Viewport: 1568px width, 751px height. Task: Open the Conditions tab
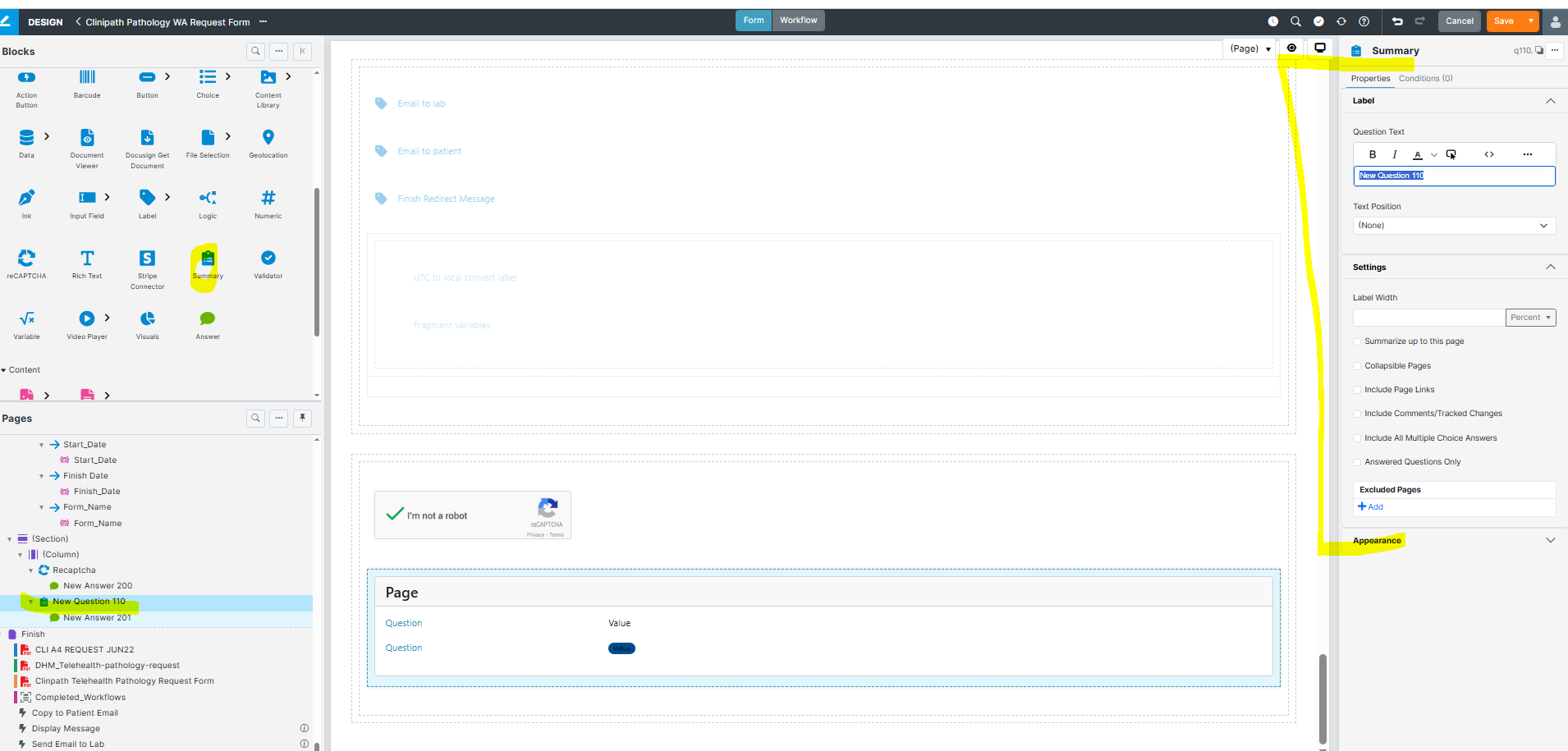(x=1425, y=79)
